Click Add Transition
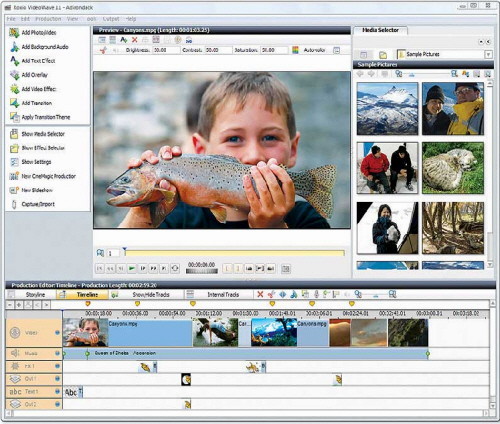This screenshot has height=424, width=500. click(x=31, y=103)
